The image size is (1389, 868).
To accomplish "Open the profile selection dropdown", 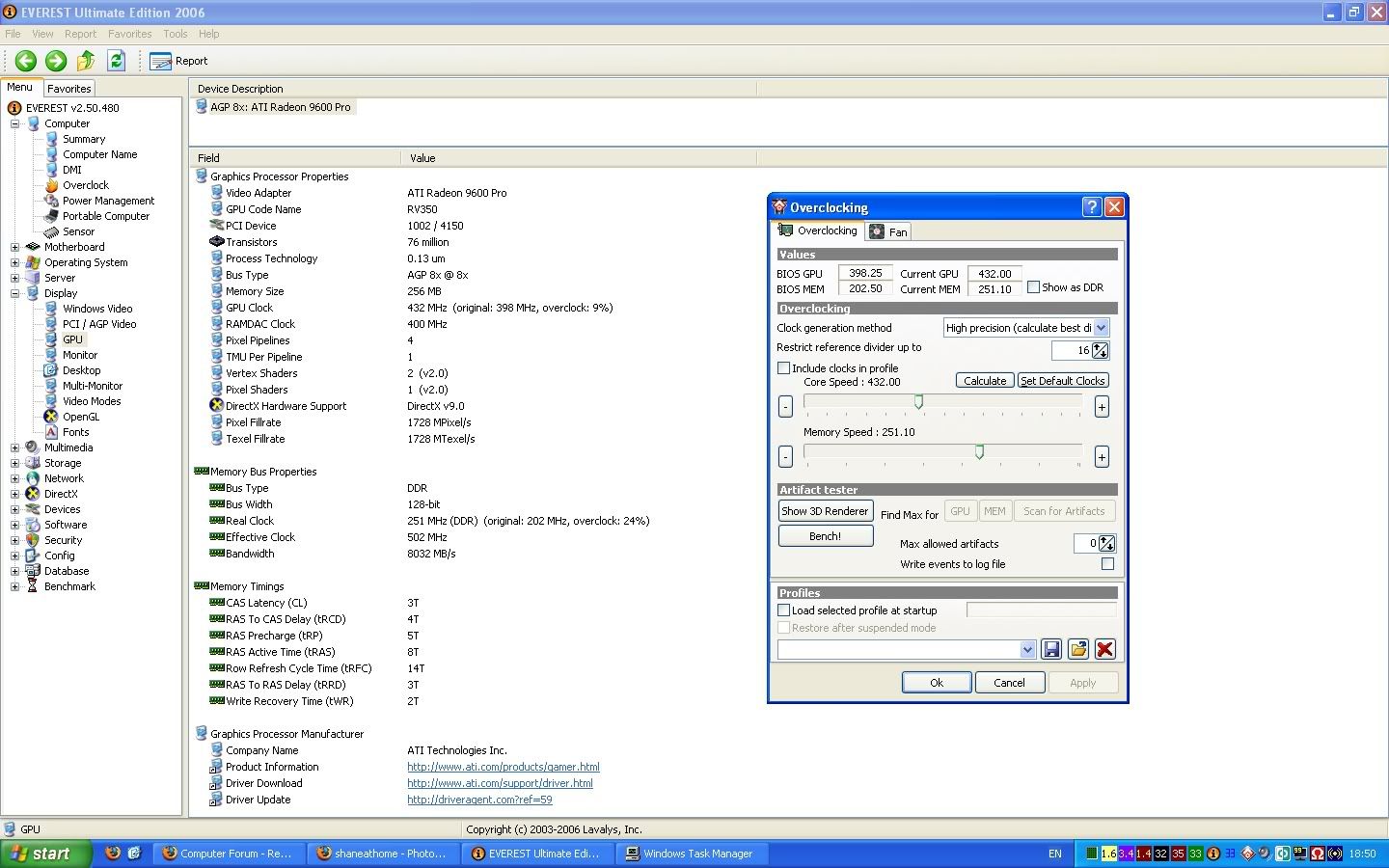I will point(1029,649).
